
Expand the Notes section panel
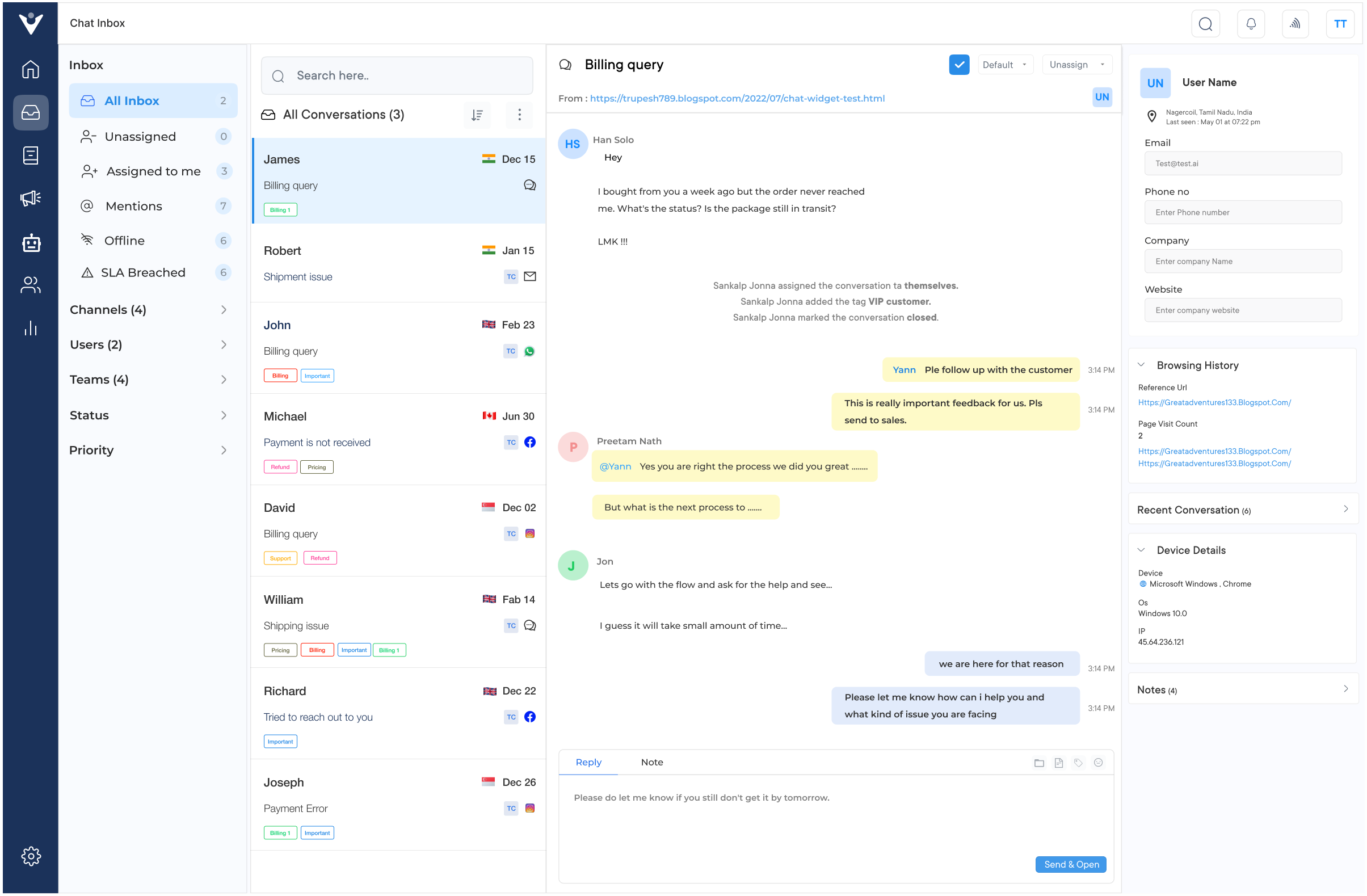[x=1346, y=689]
